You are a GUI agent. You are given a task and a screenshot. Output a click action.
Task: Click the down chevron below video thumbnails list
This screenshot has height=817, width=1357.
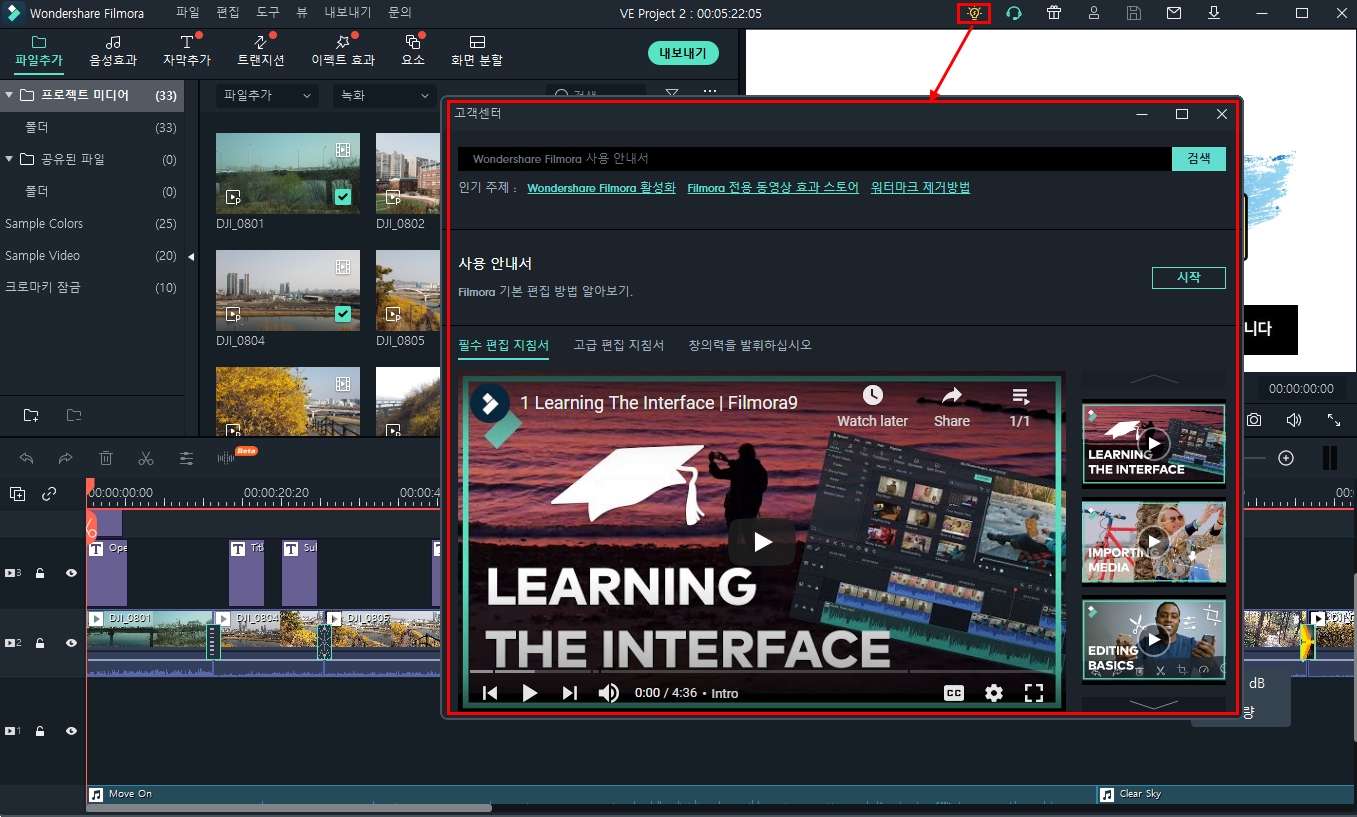coord(1154,704)
